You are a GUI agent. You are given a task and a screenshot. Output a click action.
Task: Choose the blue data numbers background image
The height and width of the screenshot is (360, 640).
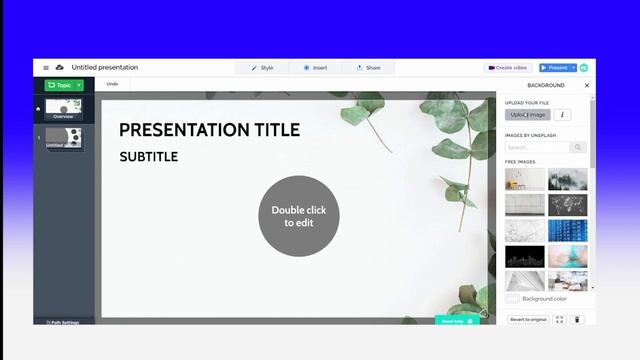[x=568, y=231]
